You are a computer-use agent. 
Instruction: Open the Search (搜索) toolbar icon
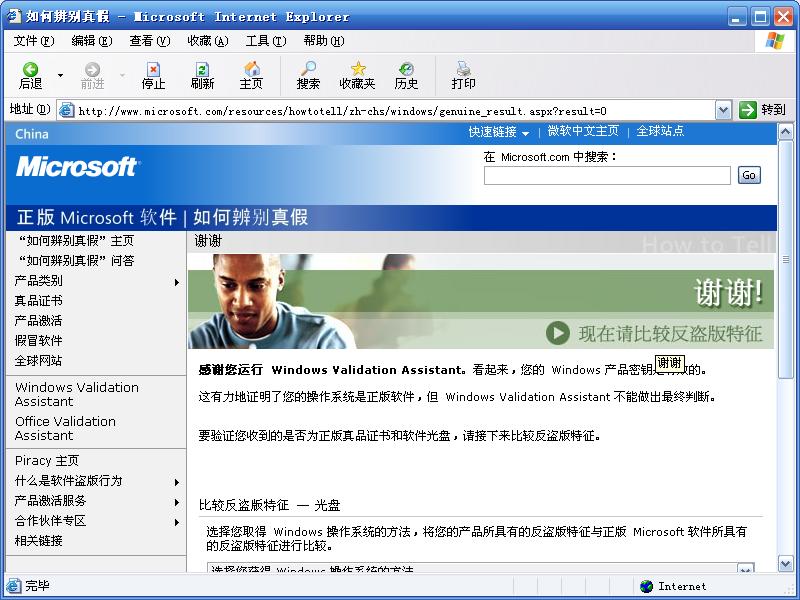tap(308, 76)
